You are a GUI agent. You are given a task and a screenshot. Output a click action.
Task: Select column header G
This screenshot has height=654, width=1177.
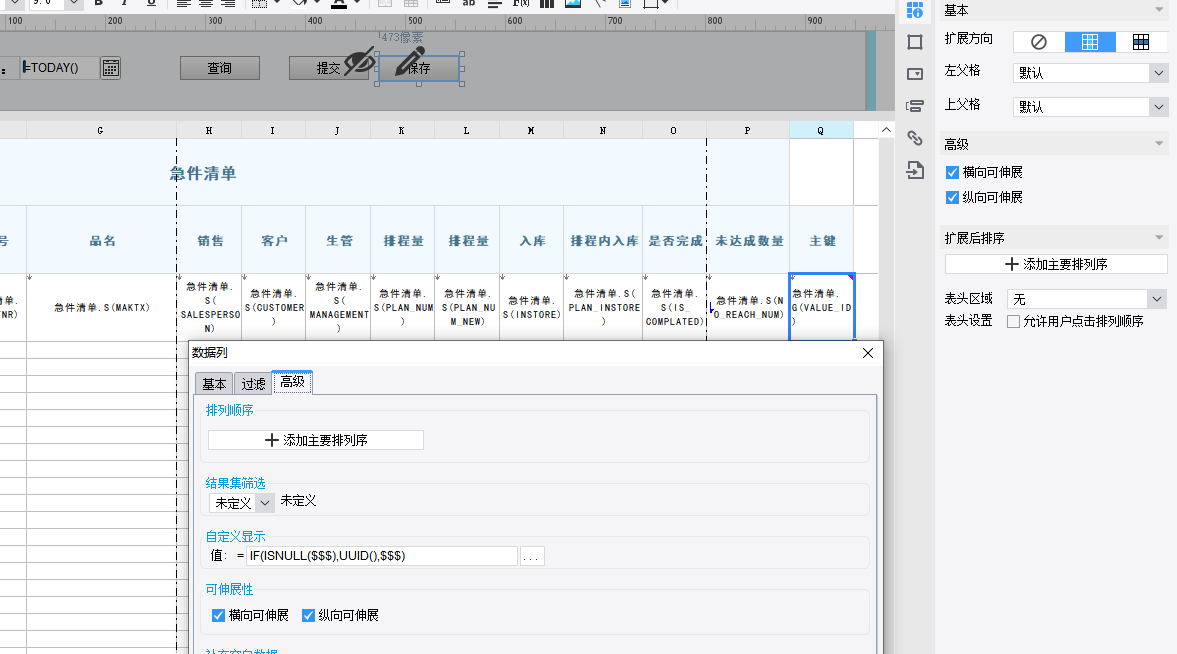point(101,130)
